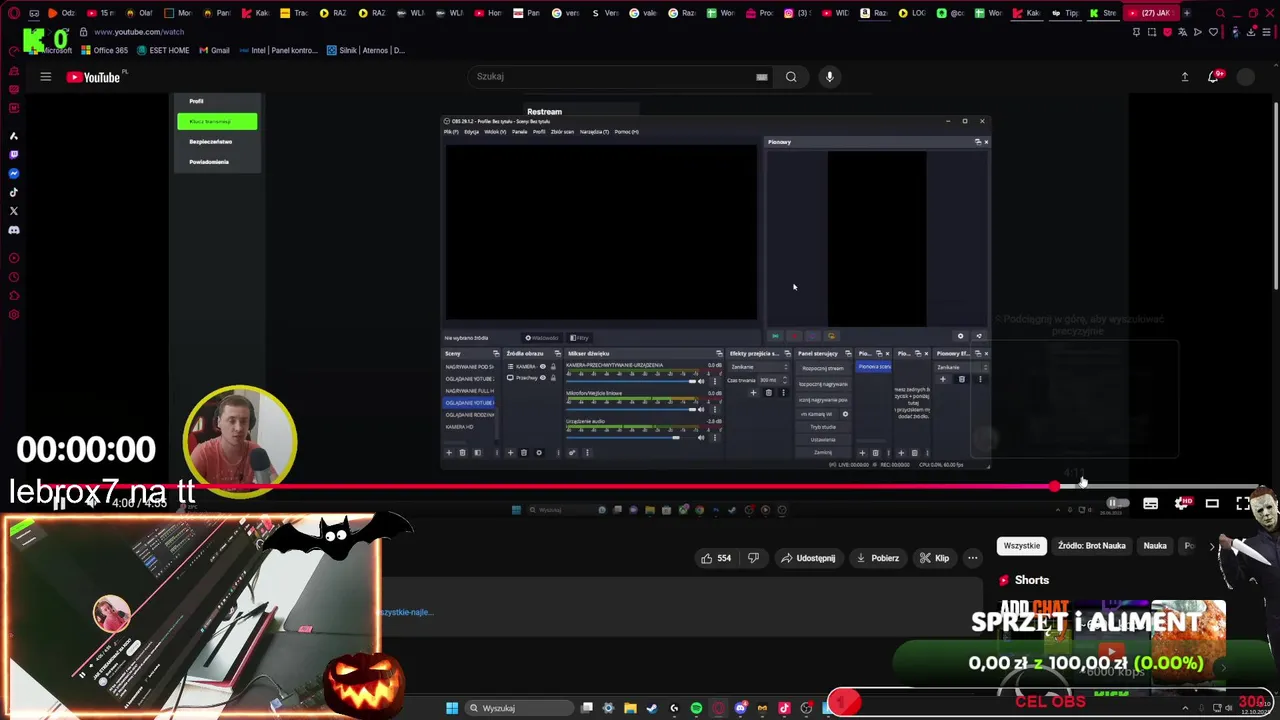Start voice search with the microphone
1280x720 pixels.
[x=829, y=77]
